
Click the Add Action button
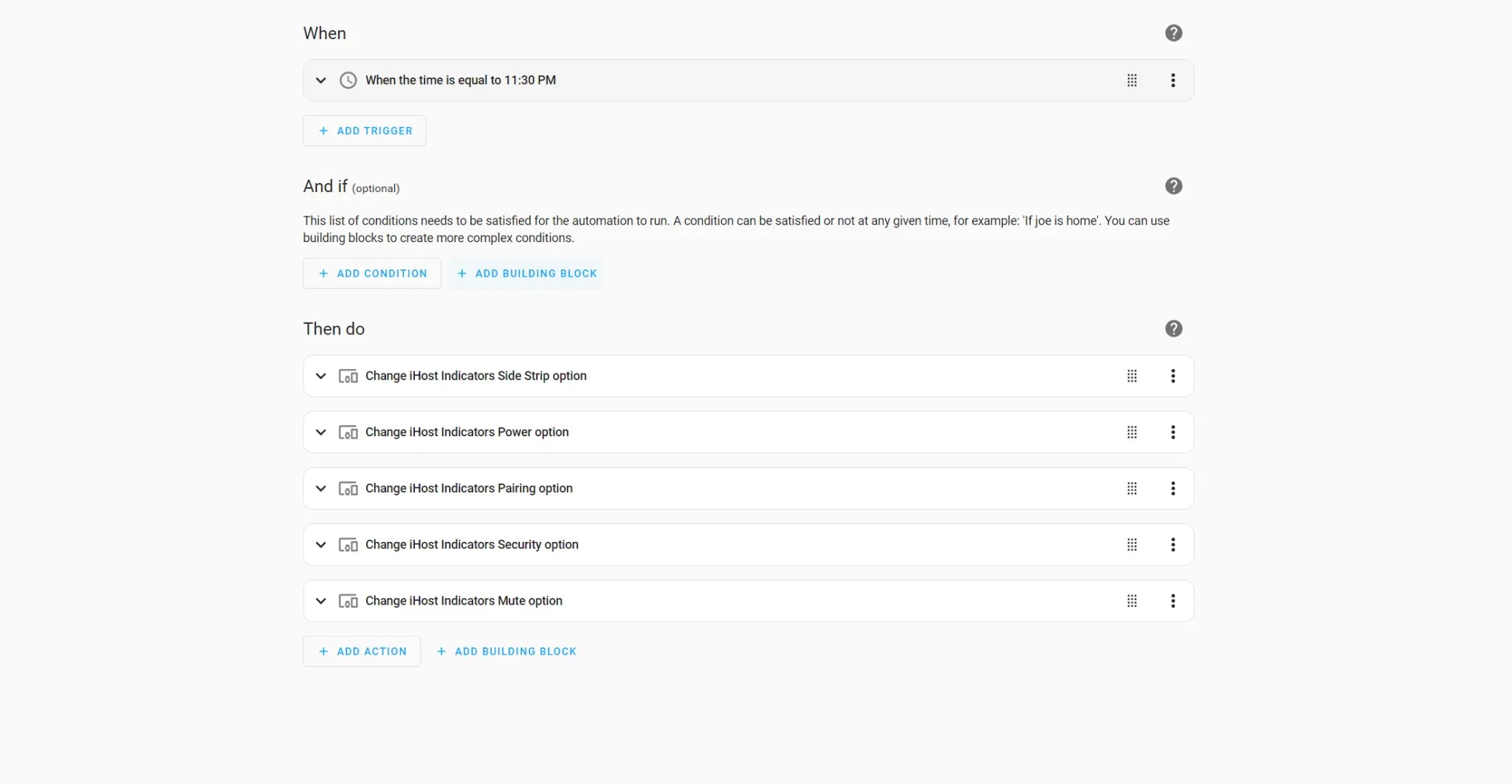pos(362,651)
